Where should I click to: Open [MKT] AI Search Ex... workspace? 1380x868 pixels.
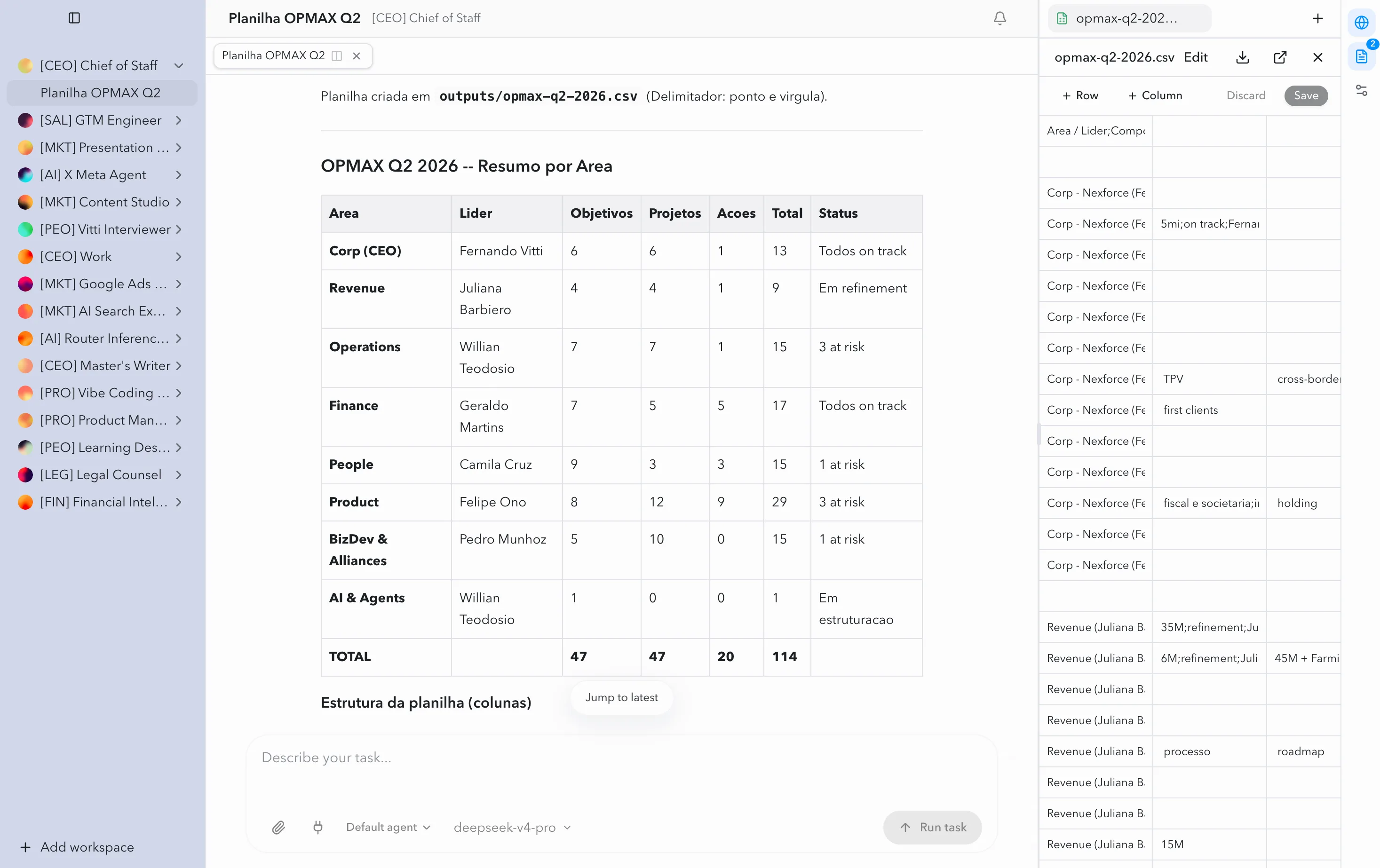click(103, 311)
